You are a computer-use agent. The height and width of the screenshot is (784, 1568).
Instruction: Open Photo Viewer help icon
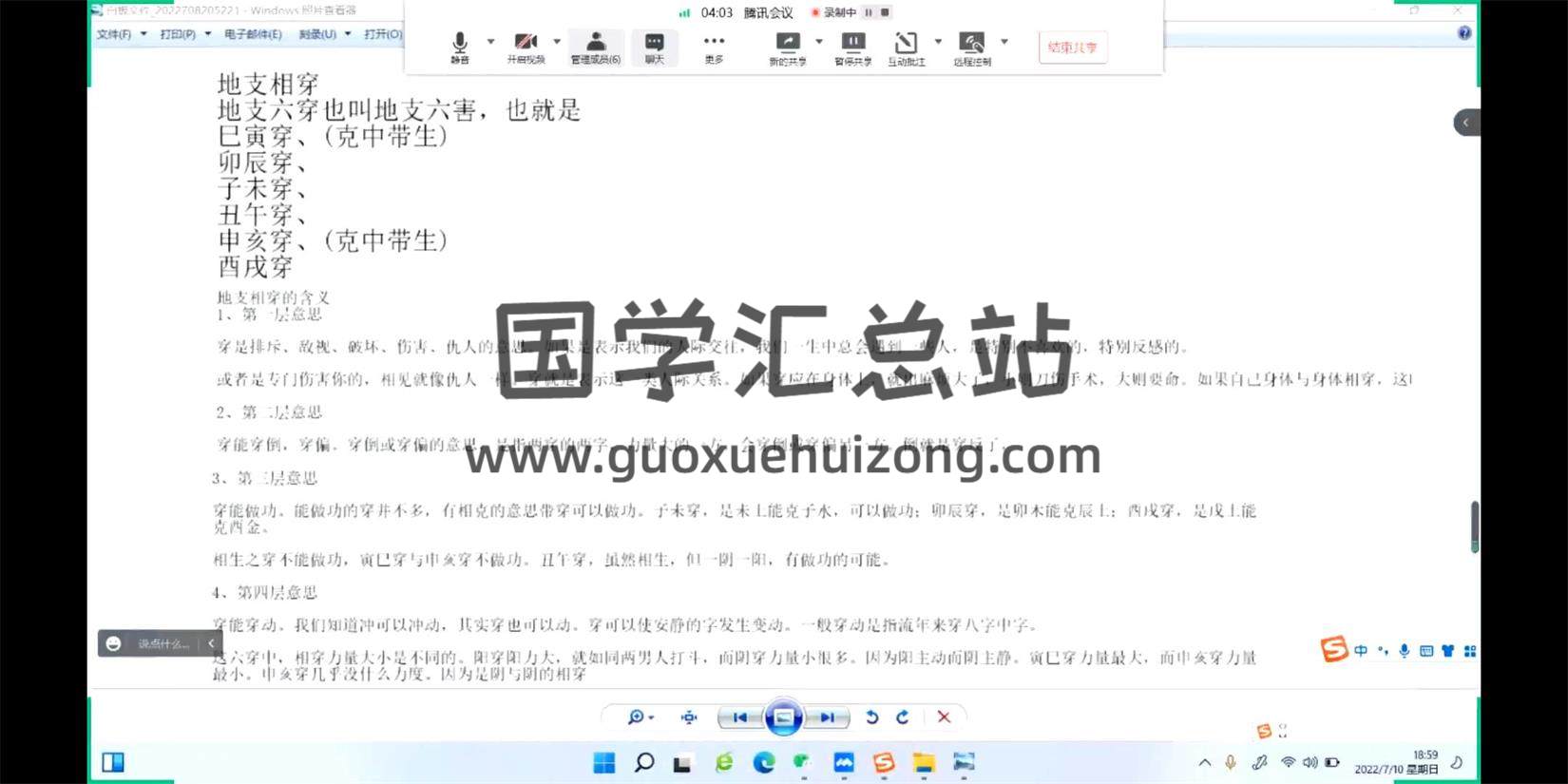coord(1464,33)
